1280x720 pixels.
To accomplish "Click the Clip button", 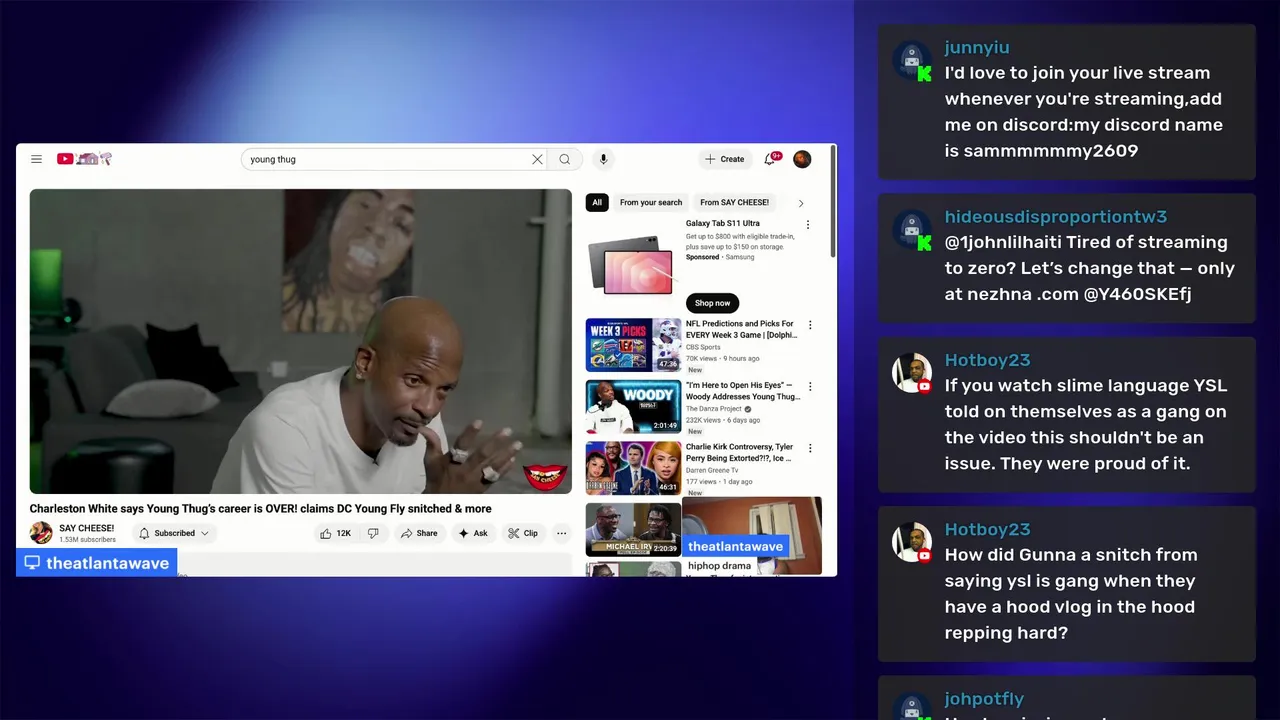I will click(x=523, y=533).
